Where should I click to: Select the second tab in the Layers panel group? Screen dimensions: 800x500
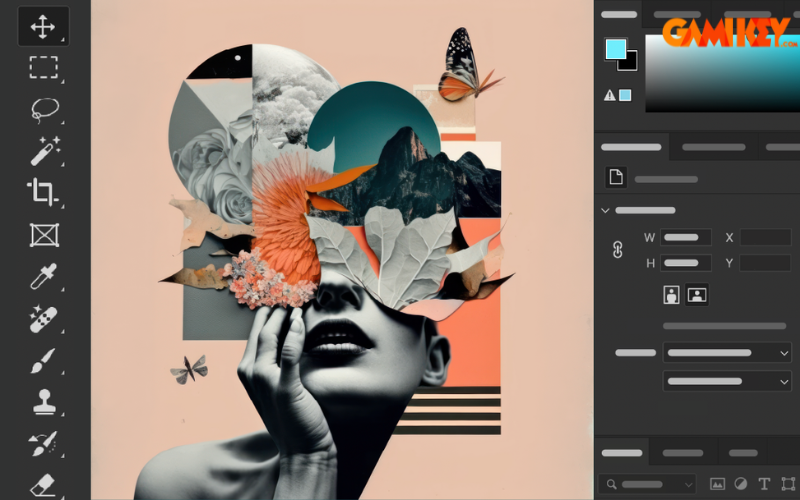coord(683,453)
